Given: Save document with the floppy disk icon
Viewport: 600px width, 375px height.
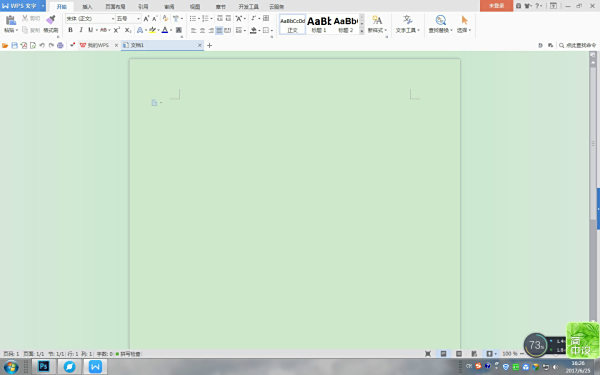Looking at the screenshot, I should click(x=15, y=45).
